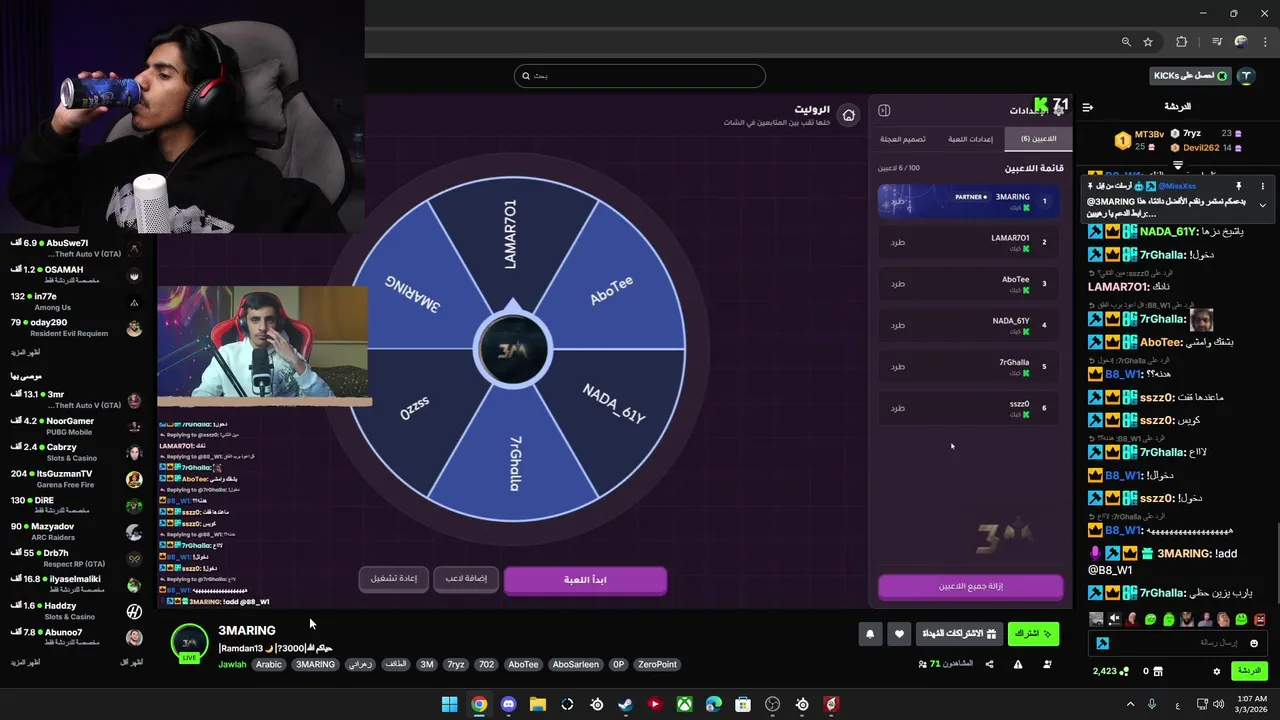Open Chrome from the taskbar
Viewport: 1280px width, 720px height.
(479, 704)
